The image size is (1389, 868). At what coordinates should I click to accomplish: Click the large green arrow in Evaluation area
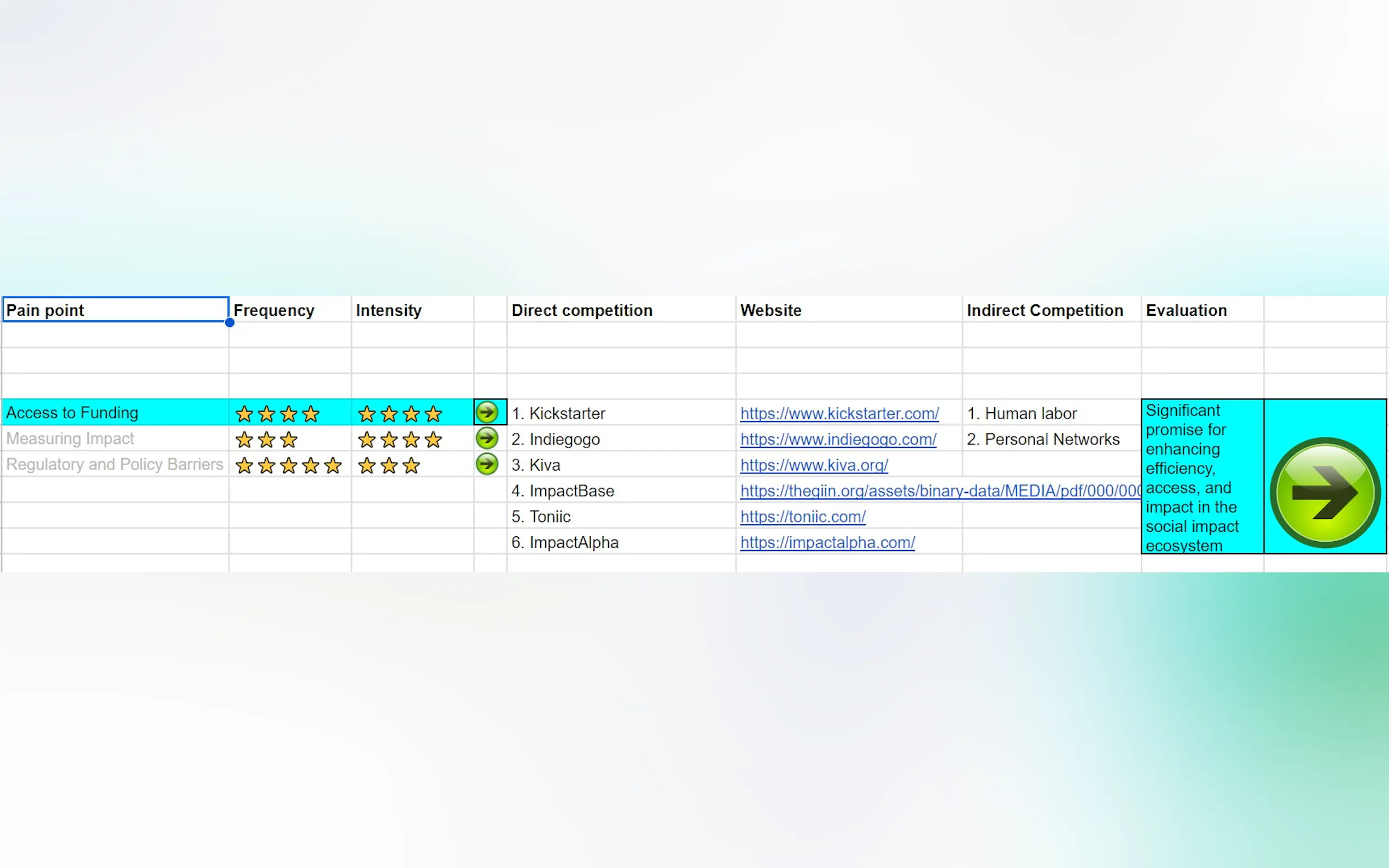point(1324,492)
